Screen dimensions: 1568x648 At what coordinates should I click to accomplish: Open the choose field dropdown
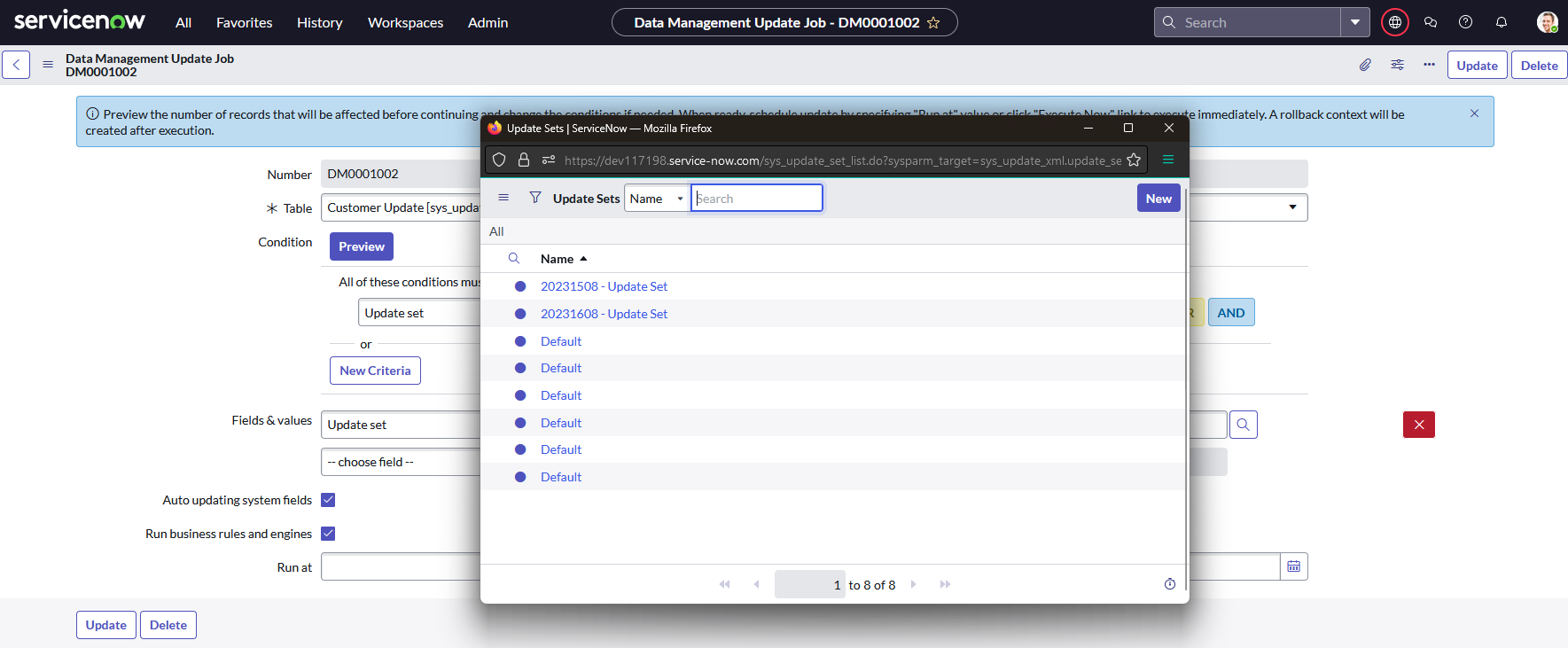point(401,462)
